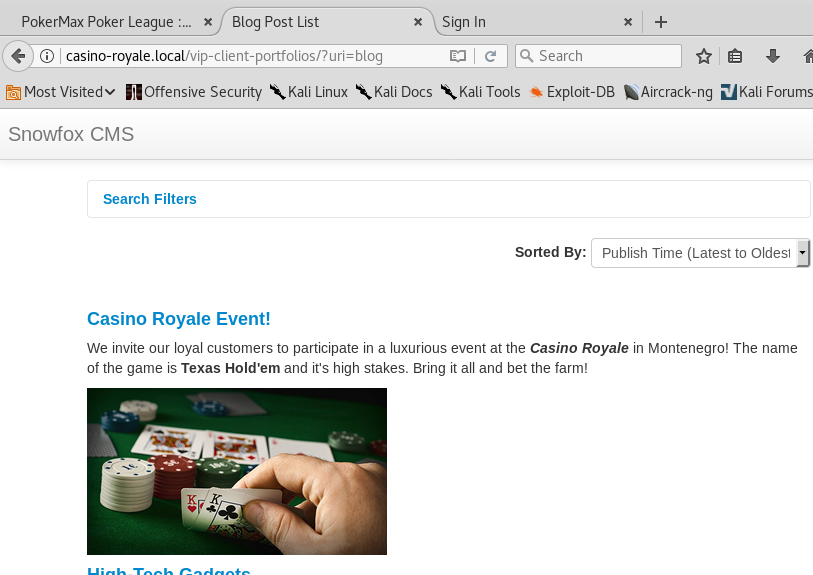Viewport: 813px width, 575px height.
Task: Open Kali Docs bookmark
Action: tap(394, 92)
